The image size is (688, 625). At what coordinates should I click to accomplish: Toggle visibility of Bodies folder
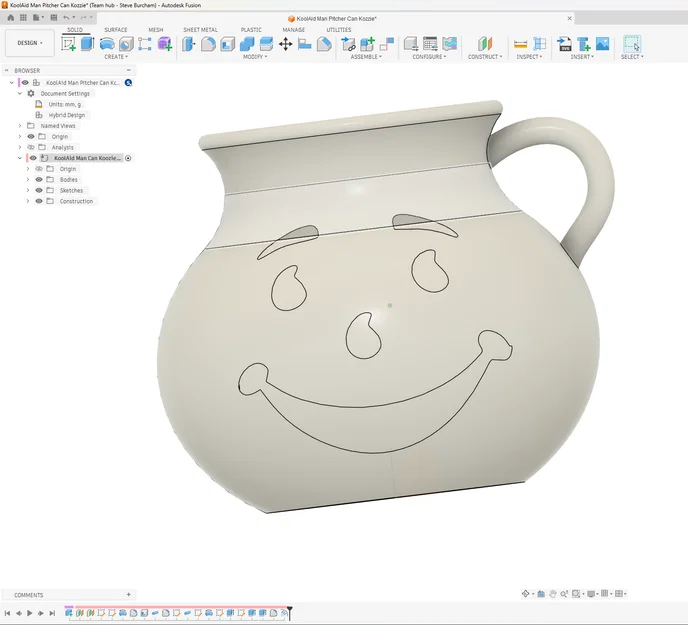click(39, 180)
